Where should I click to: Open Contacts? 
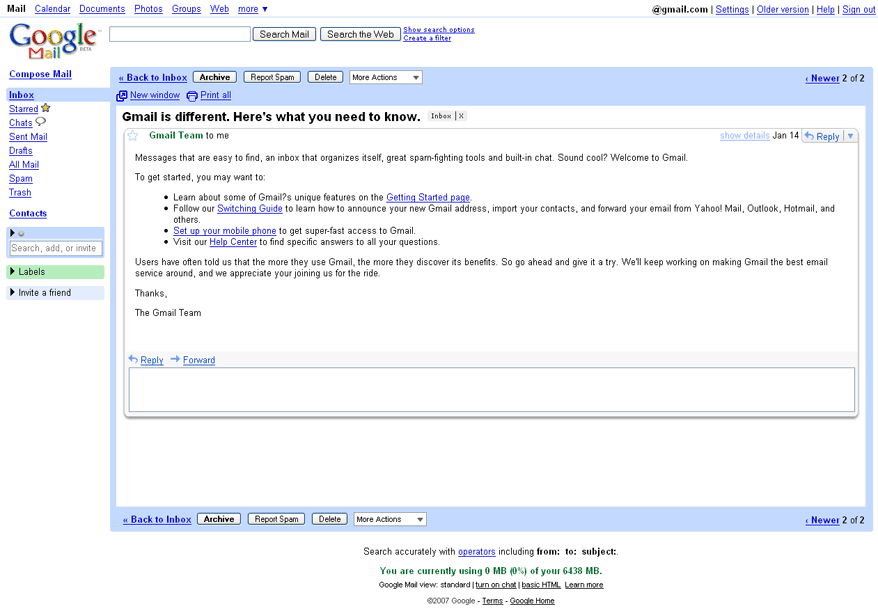[28, 213]
